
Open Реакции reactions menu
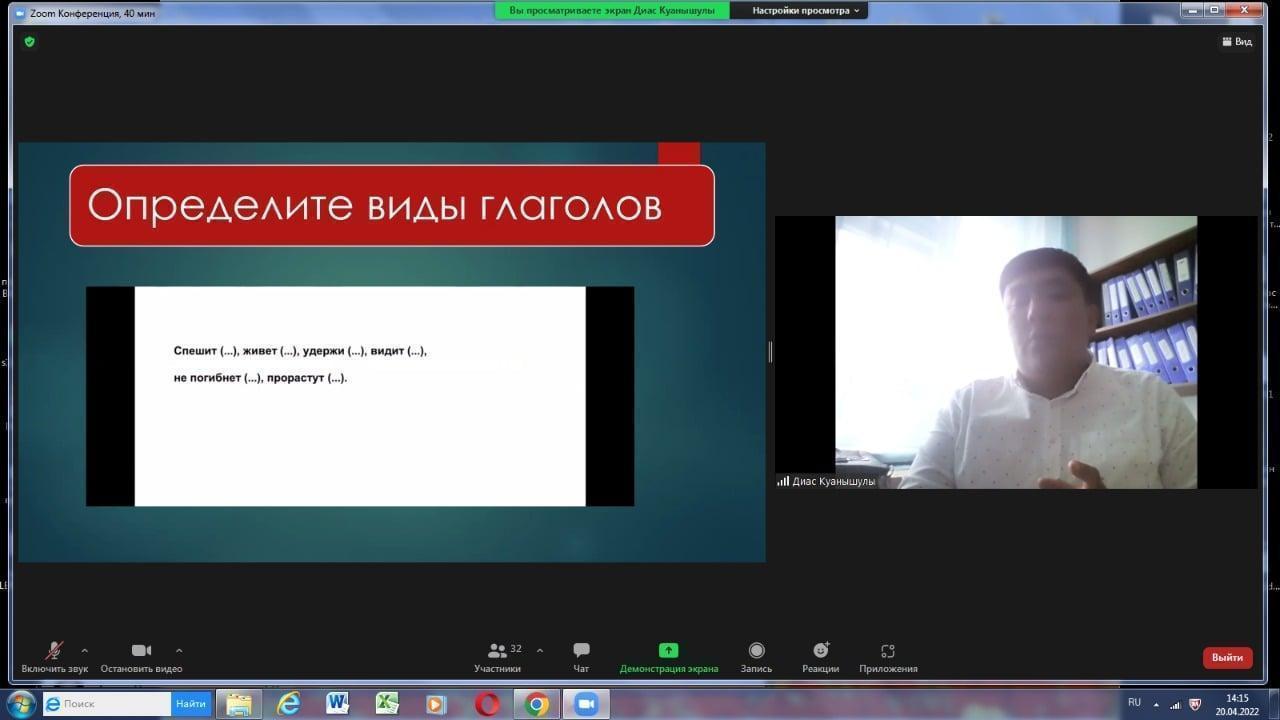[820, 651]
